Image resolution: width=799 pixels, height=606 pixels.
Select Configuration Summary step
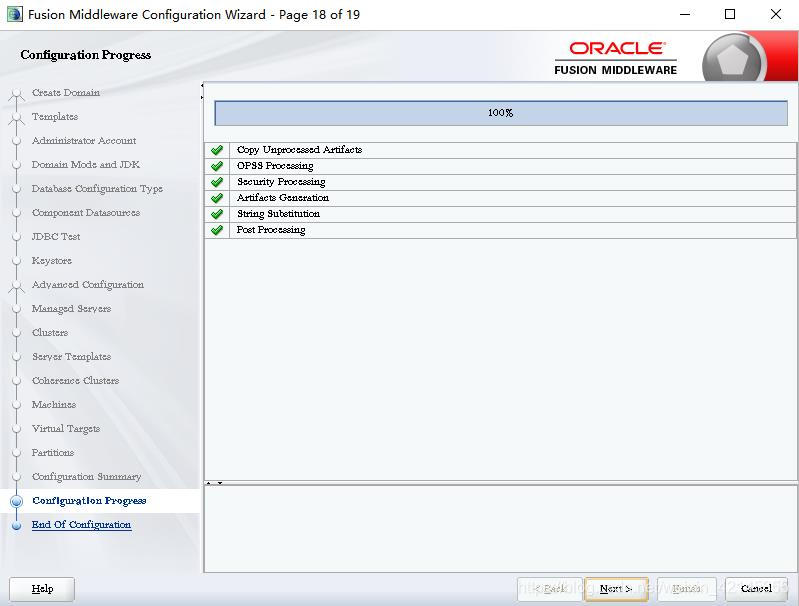tap(86, 477)
